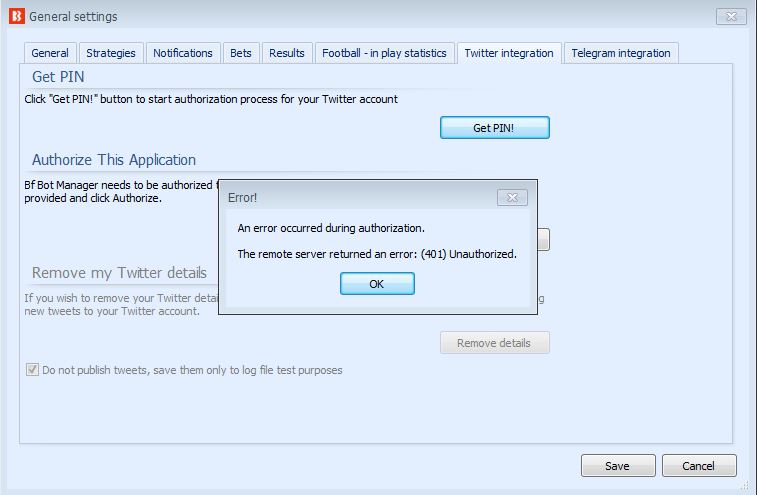
Task: Close the General settings window
Action: [x=731, y=17]
